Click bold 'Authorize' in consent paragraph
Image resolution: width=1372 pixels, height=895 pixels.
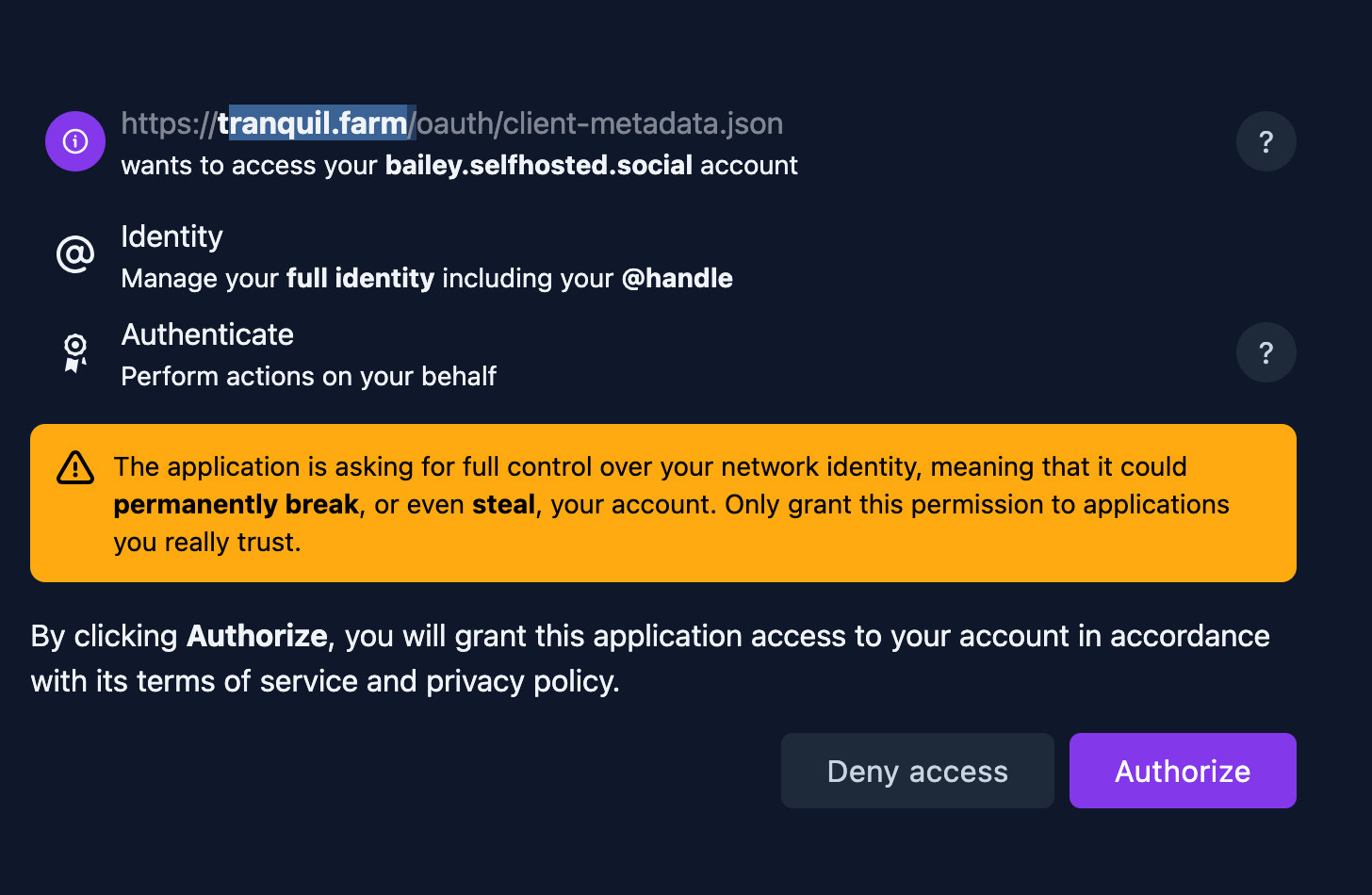tap(256, 636)
